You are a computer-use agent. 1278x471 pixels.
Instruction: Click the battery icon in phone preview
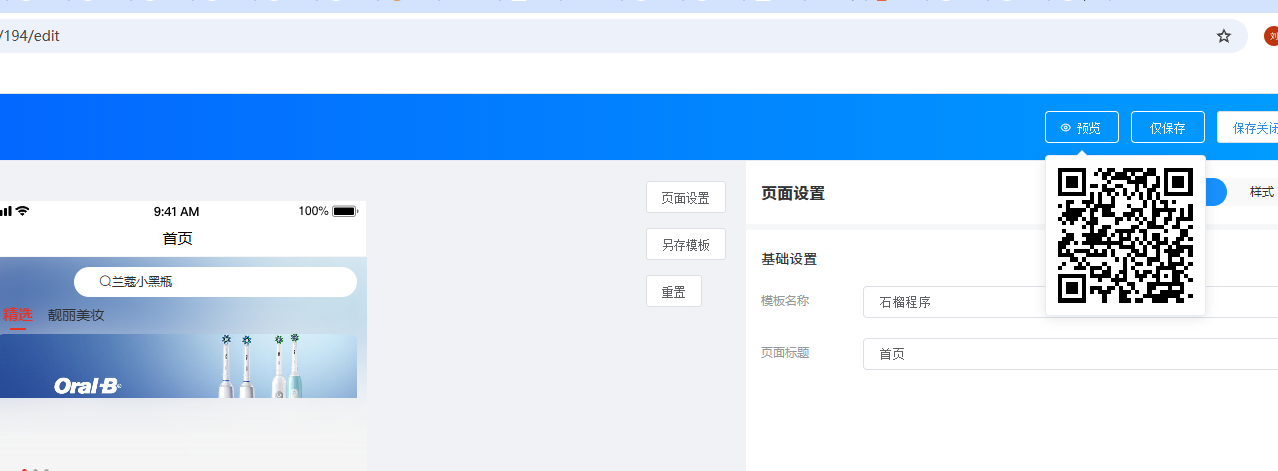(345, 211)
